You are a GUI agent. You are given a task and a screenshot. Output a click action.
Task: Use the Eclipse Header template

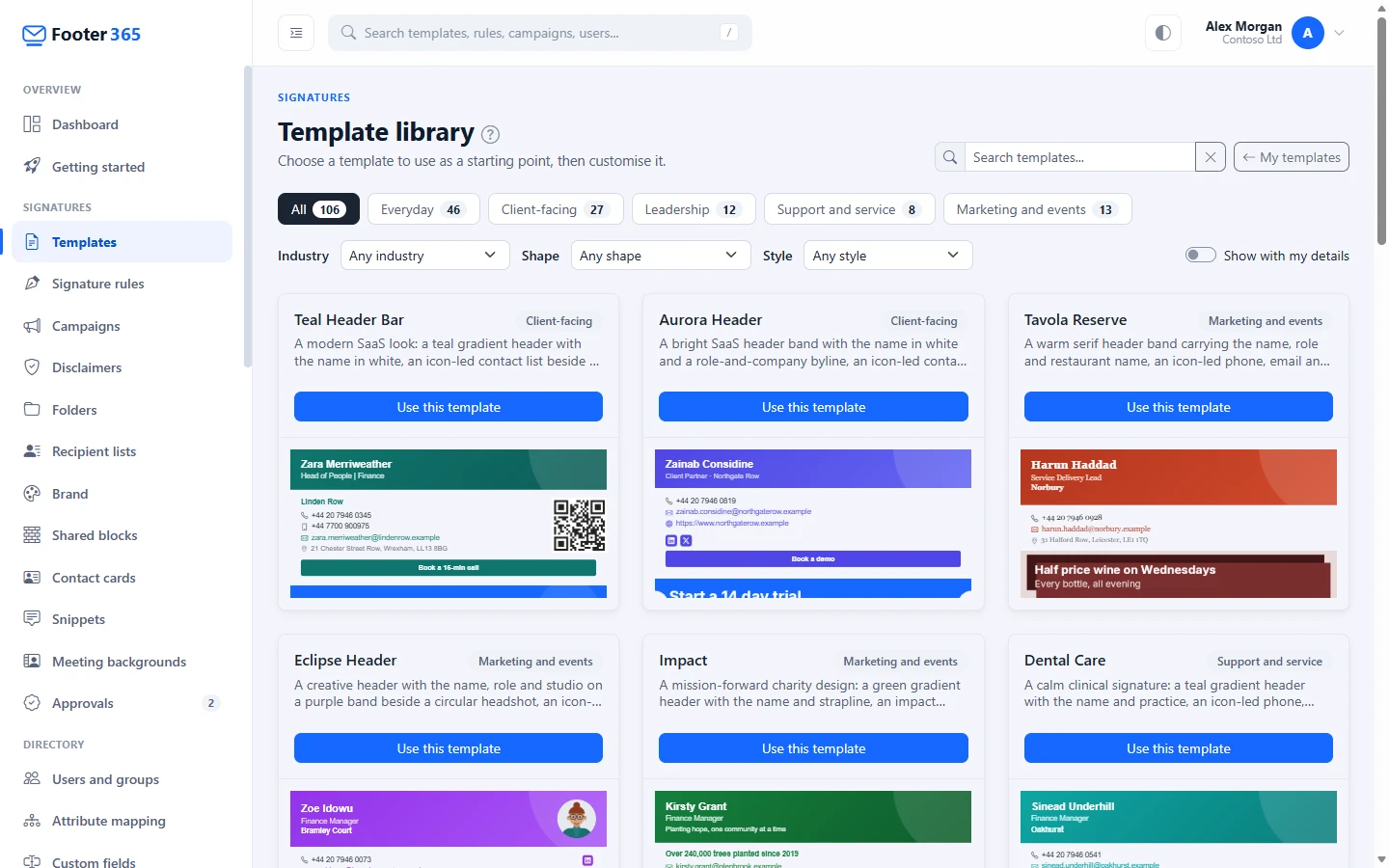(x=449, y=748)
